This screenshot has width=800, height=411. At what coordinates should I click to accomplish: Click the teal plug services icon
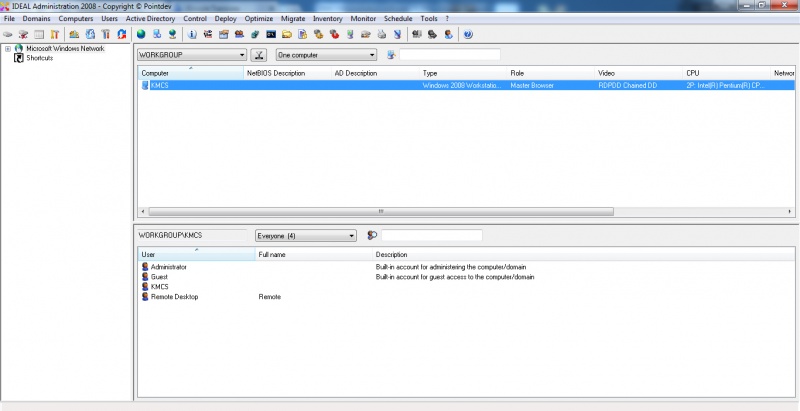pyautogui.click(x=255, y=35)
